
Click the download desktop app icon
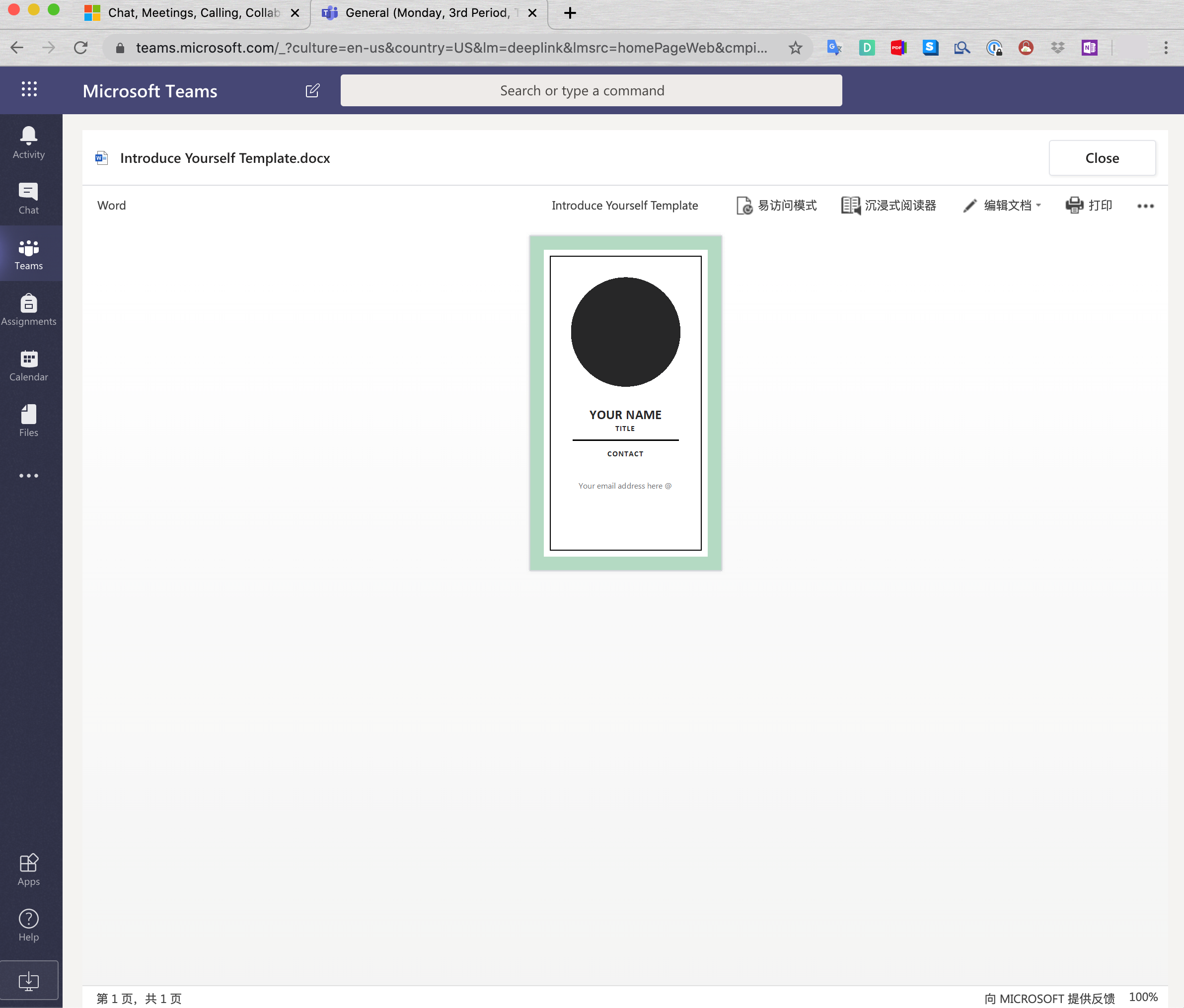pyautogui.click(x=29, y=981)
